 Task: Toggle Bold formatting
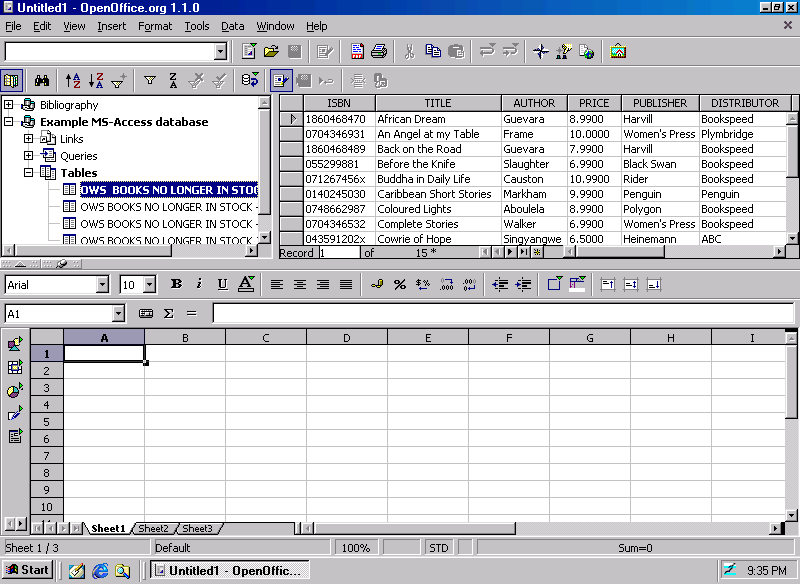pyautogui.click(x=176, y=285)
